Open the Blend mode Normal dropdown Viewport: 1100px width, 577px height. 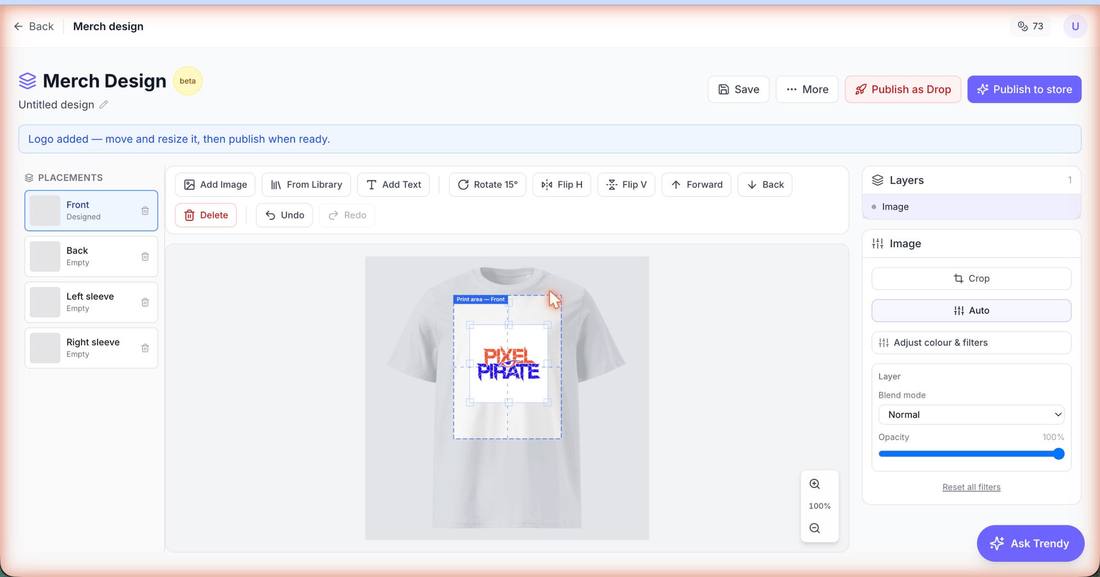tap(971, 415)
